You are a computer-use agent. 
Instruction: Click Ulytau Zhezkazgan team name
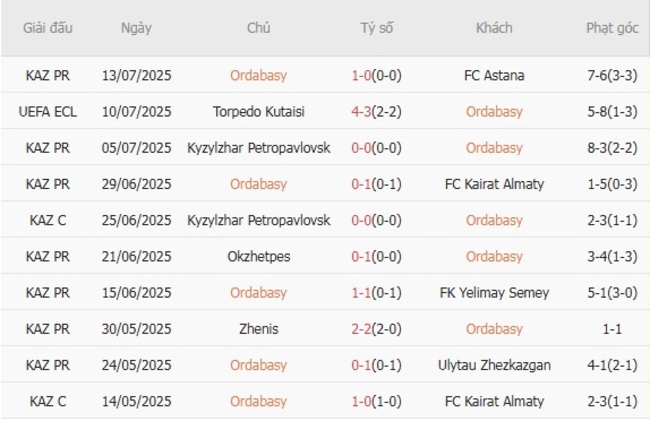(494, 365)
